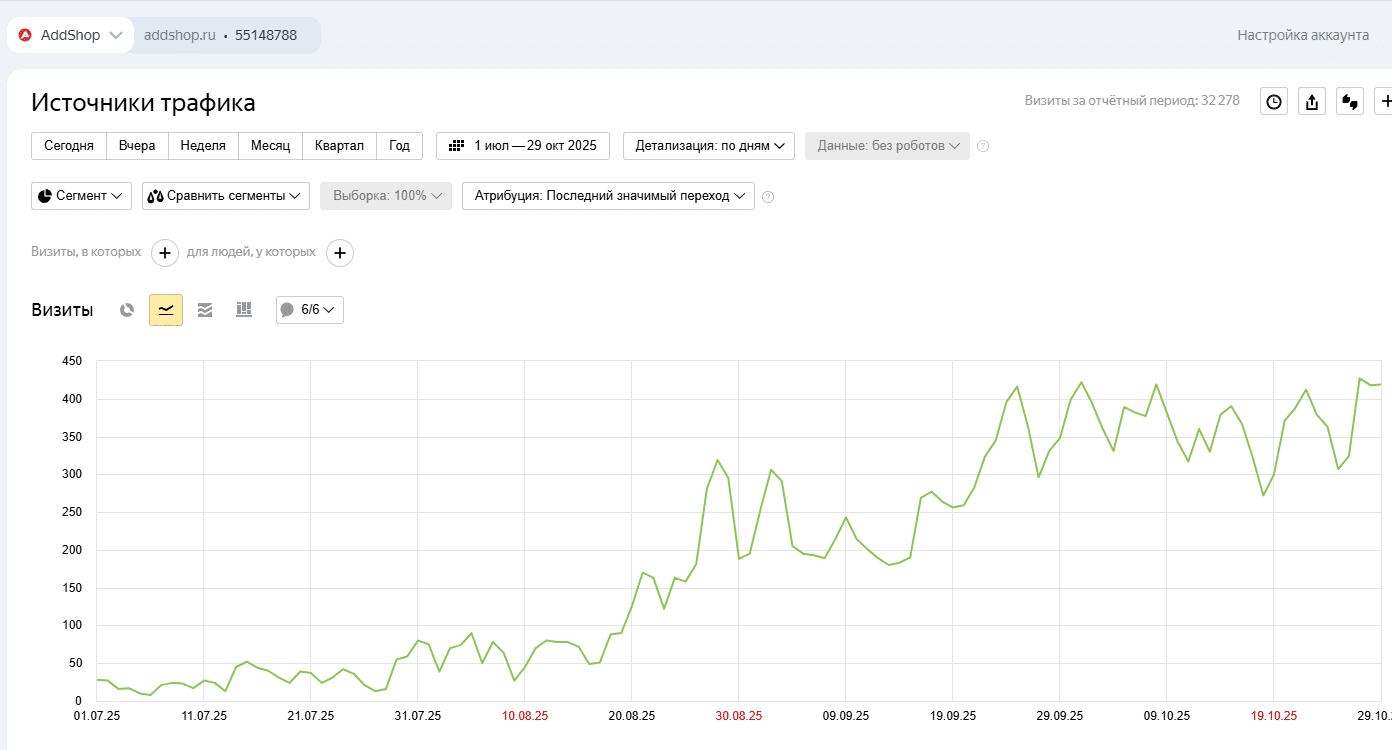
Task: Click Сравнить сегменты button
Action: [x=226, y=196]
